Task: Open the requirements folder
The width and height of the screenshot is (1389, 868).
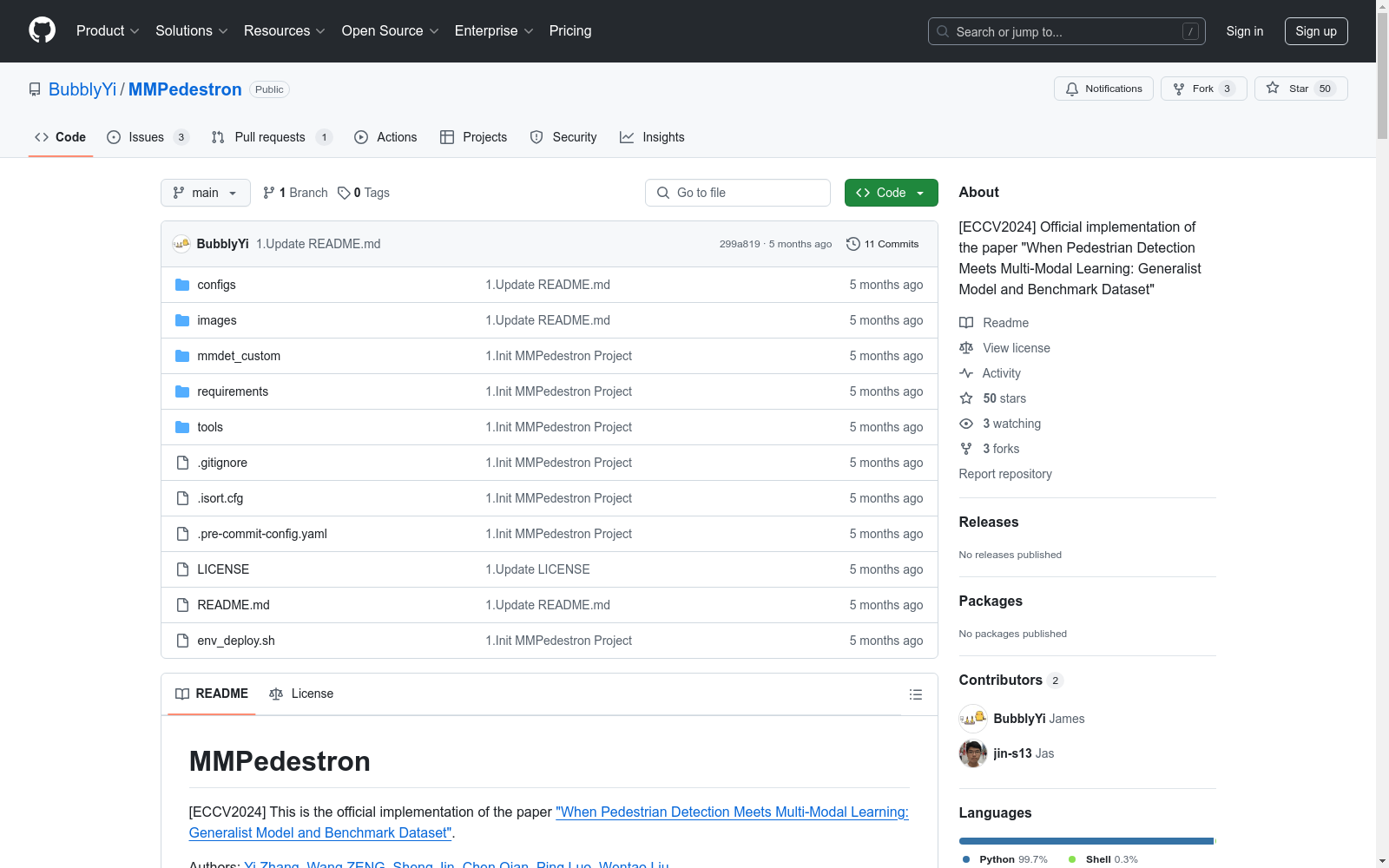Action: pyautogui.click(x=233, y=391)
